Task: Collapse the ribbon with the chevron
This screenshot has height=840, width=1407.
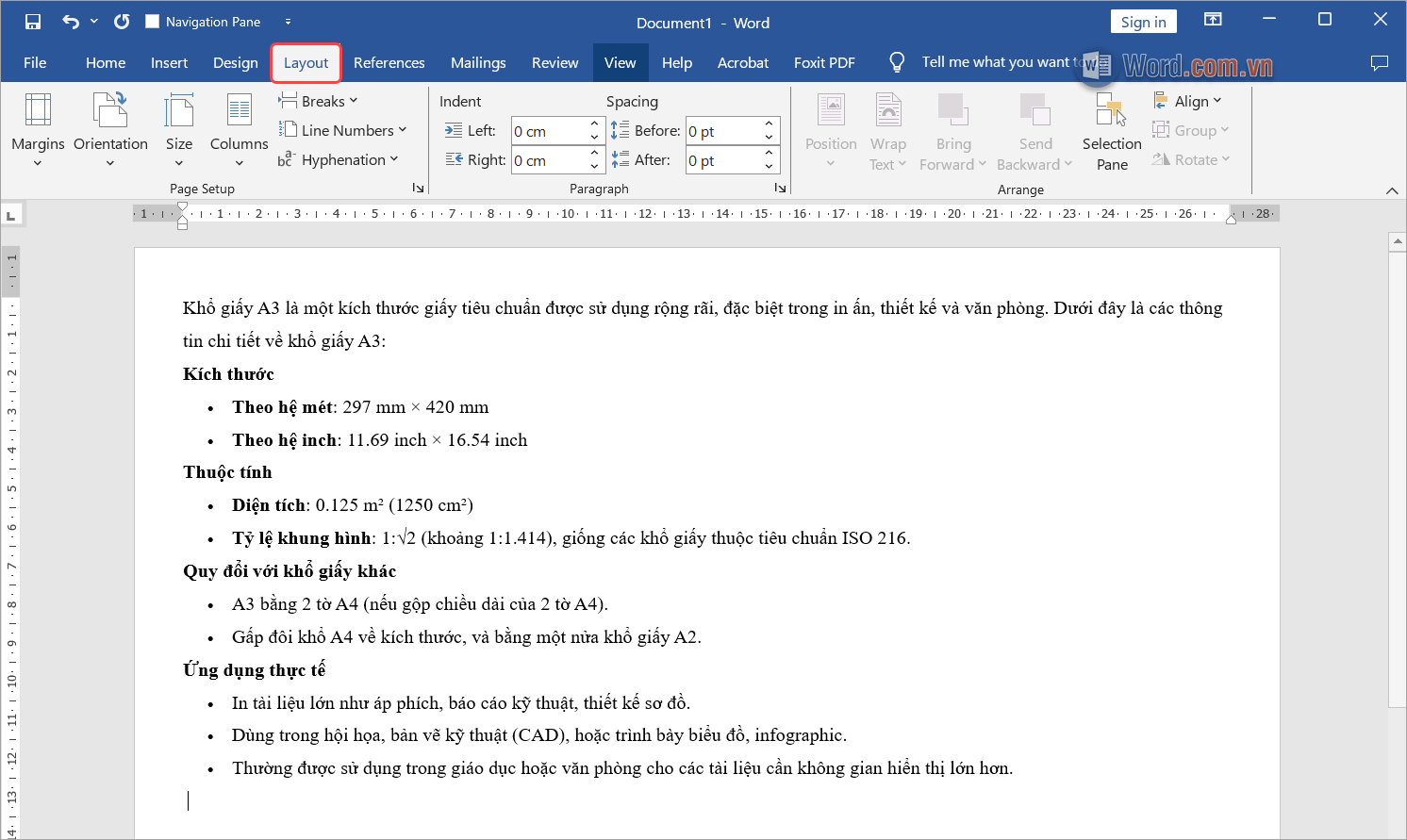Action: click(1393, 190)
